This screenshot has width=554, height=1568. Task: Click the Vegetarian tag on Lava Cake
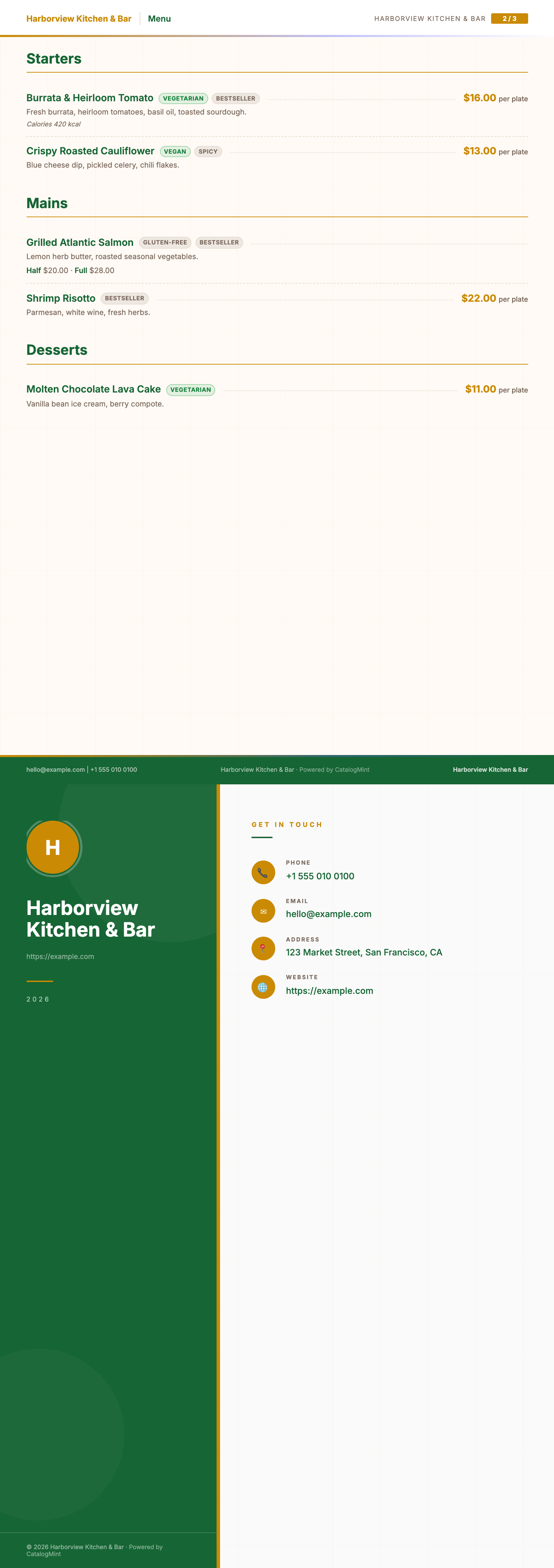point(191,390)
